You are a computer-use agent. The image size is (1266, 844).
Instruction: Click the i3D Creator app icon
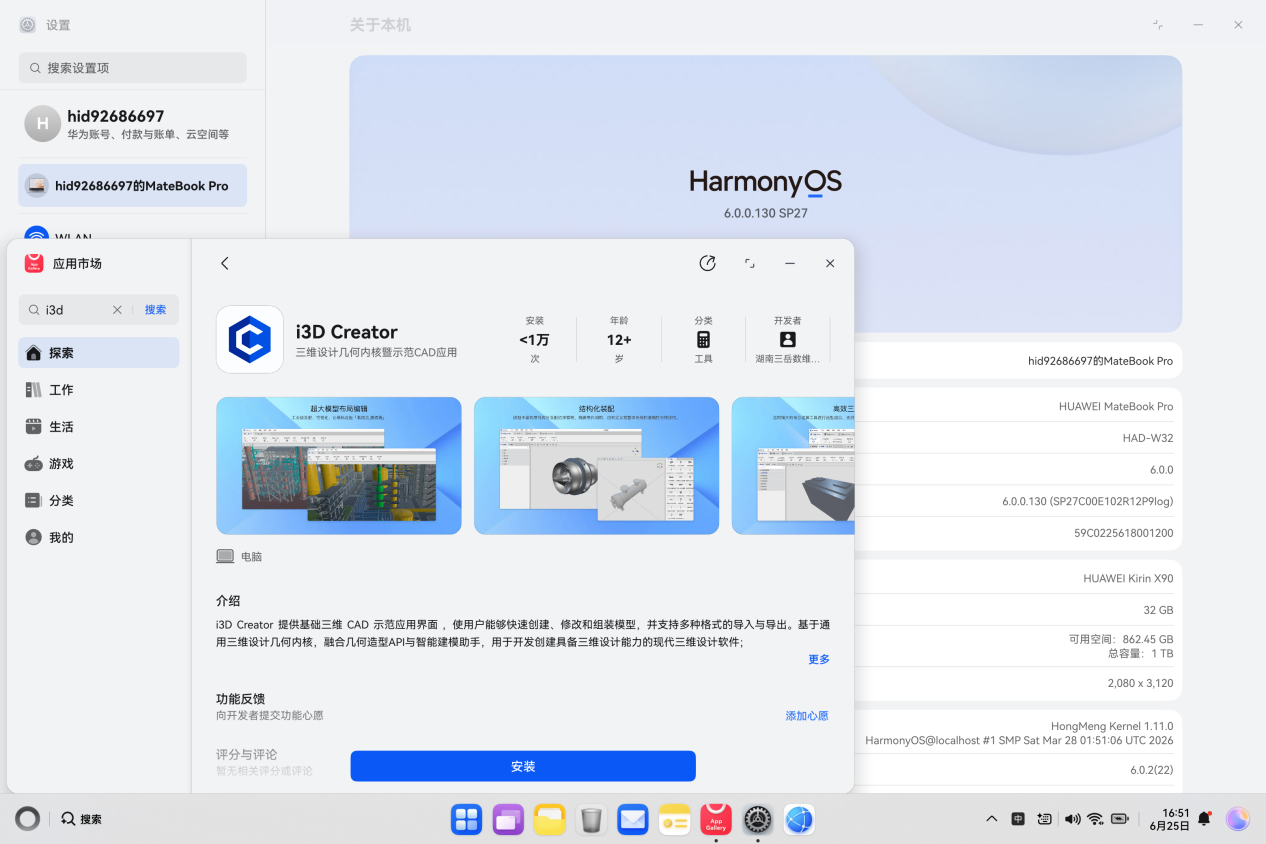pos(250,339)
